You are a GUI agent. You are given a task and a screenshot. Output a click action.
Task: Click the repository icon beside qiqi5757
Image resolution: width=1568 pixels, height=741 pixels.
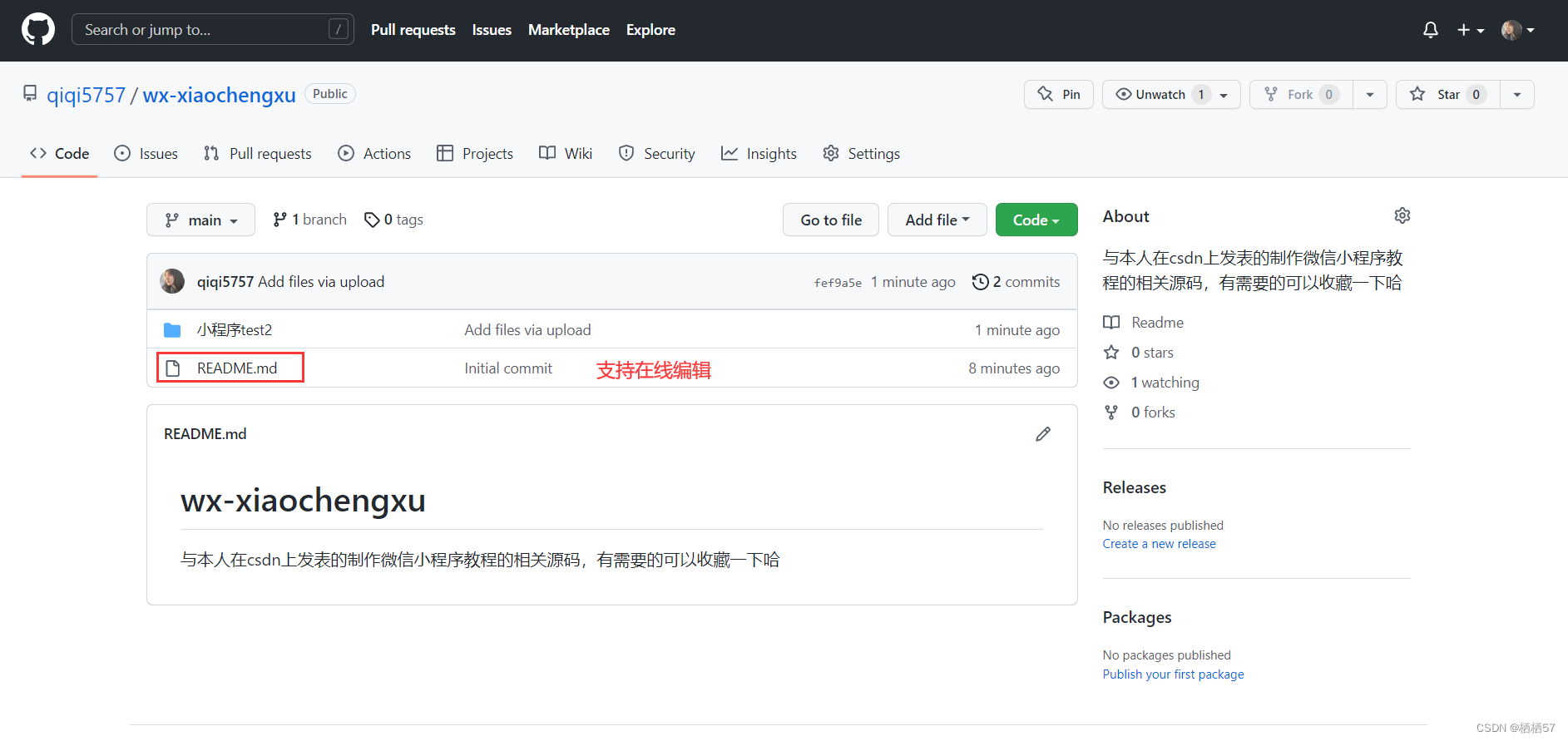click(30, 93)
